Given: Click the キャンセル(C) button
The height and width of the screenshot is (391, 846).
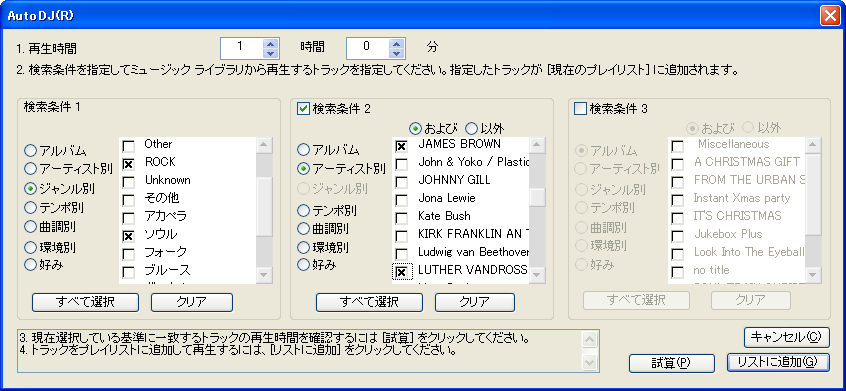Looking at the screenshot, I should tap(786, 338).
